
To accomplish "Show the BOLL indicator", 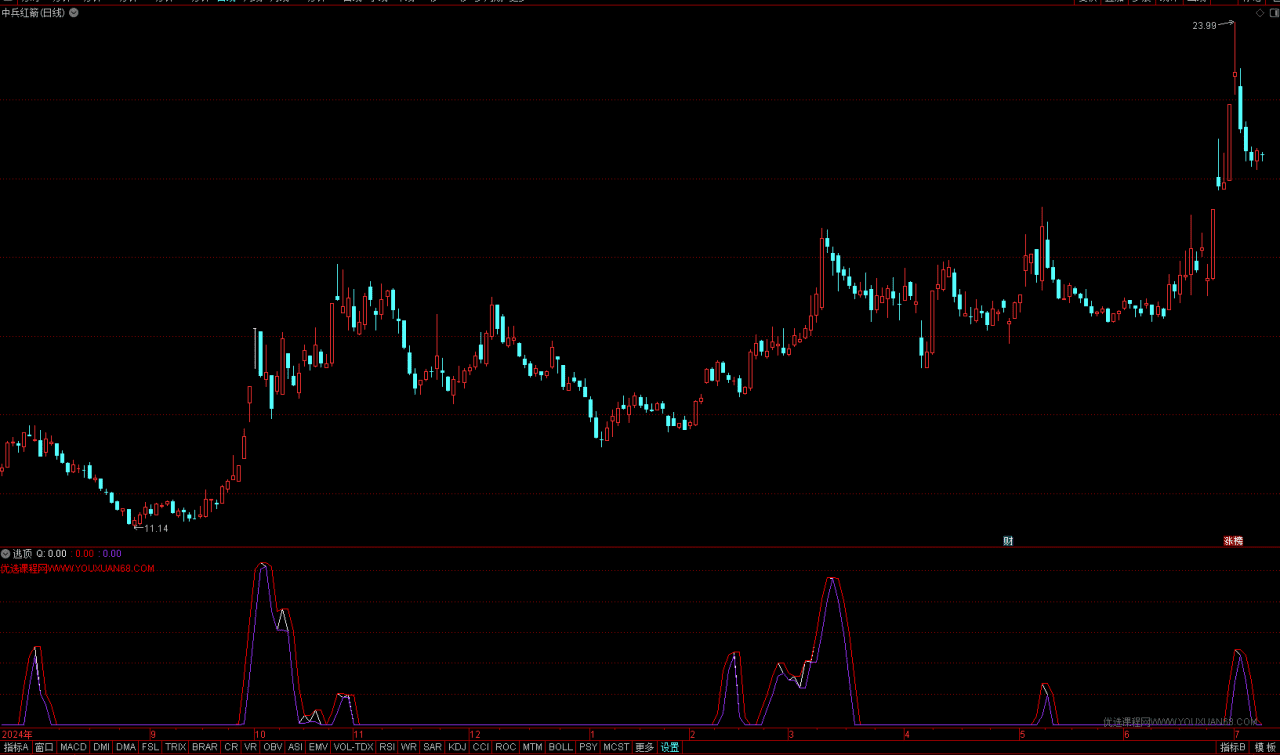I will (x=560, y=747).
